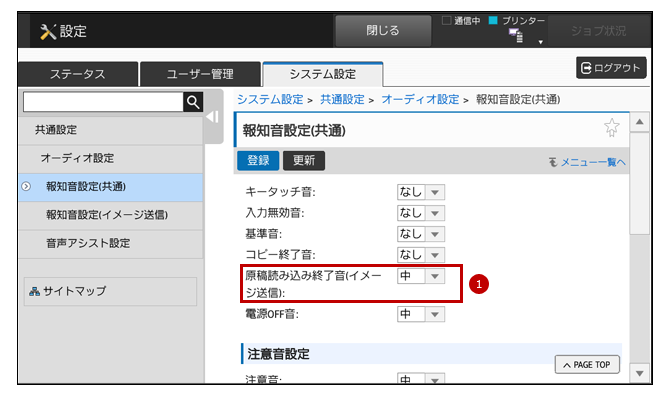Click circle arrow beside 報知音設定(共通)
The height and width of the screenshot is (396, 670).
(26, 187)
